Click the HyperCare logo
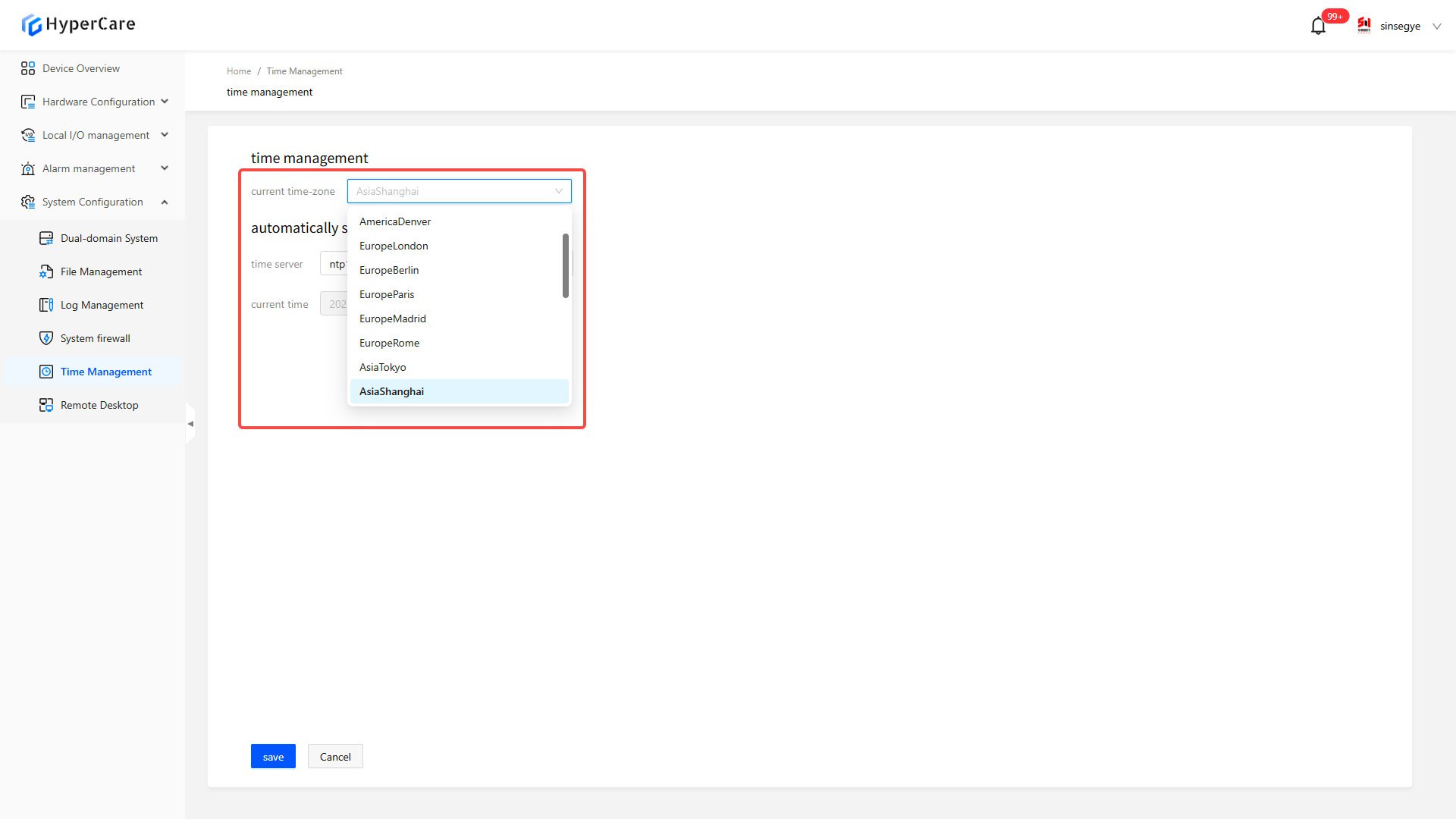This screenshot has width=1456, height=819. pos(78,24)
